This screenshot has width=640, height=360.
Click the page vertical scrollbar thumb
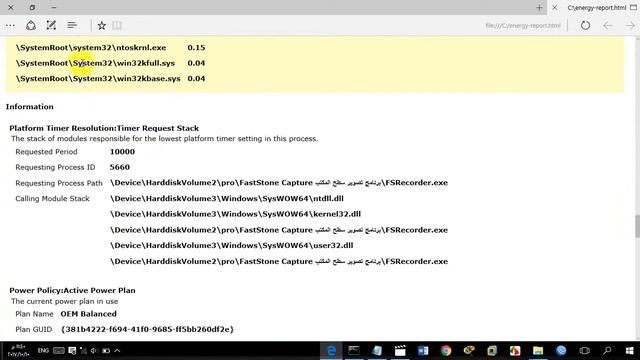637,226
